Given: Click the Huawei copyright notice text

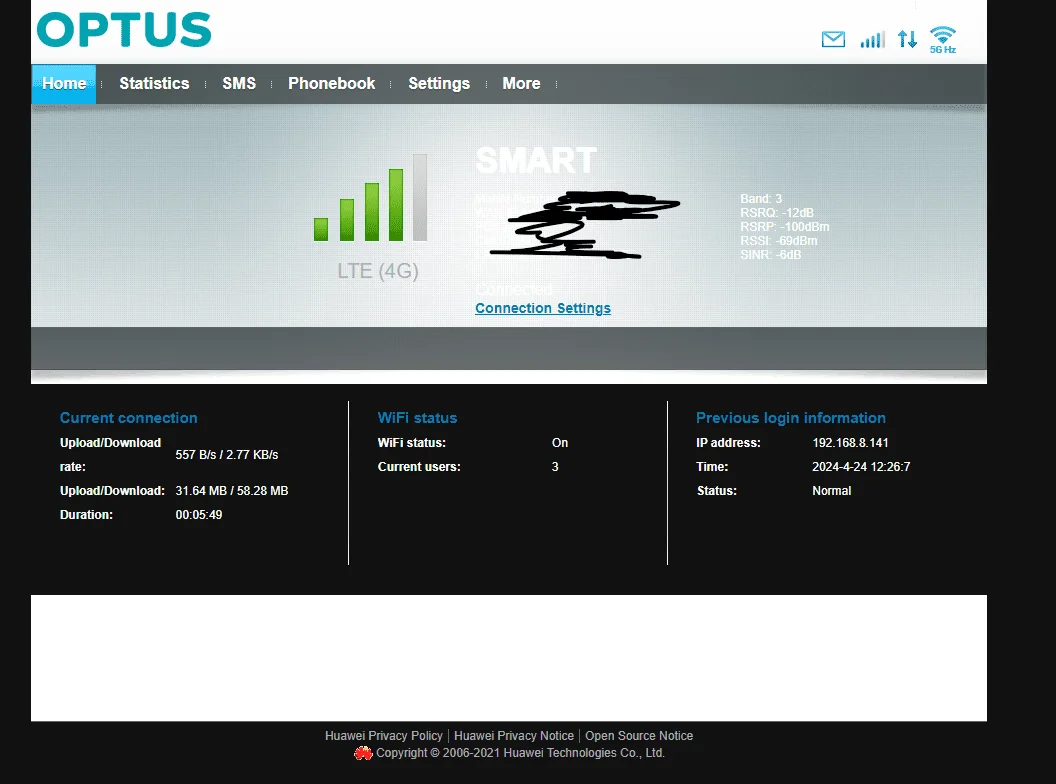Looking at the screenshot, I should (520, 753).
